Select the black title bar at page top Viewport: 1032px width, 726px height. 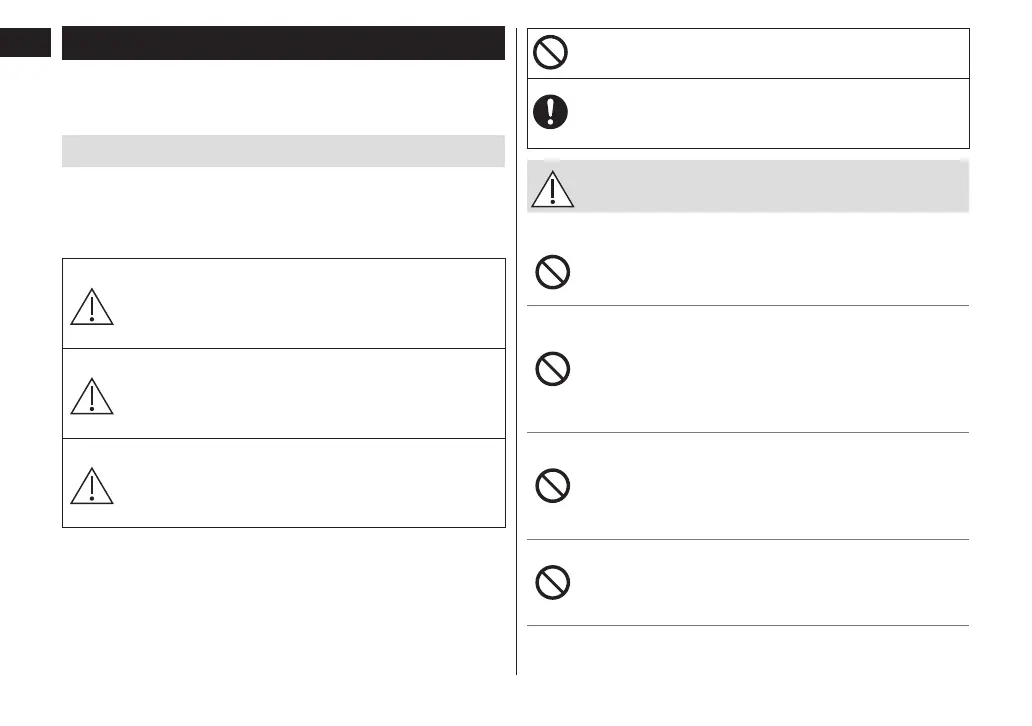[x=282, y=43]
